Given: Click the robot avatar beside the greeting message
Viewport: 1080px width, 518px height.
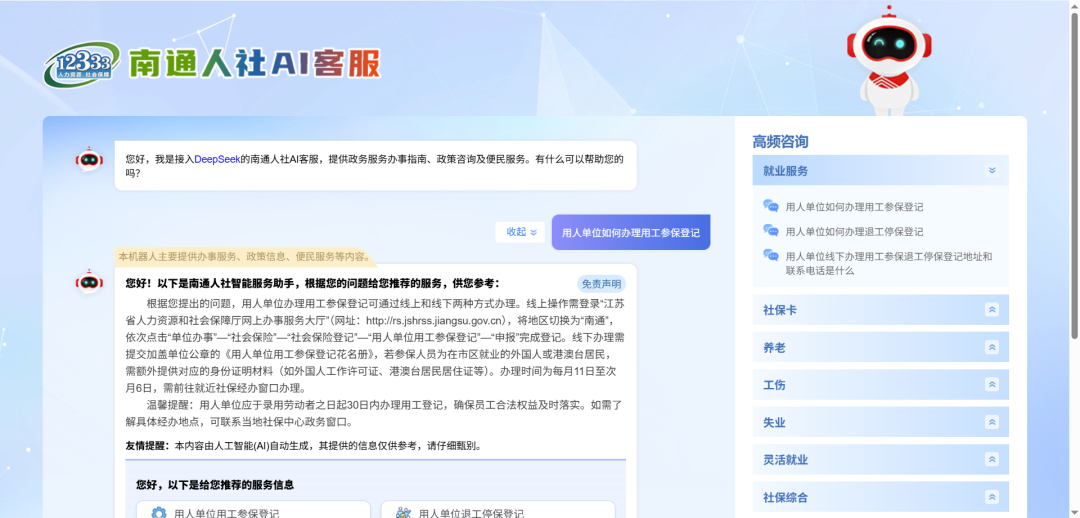Looking at the screenshot, I should click(89, 159).
